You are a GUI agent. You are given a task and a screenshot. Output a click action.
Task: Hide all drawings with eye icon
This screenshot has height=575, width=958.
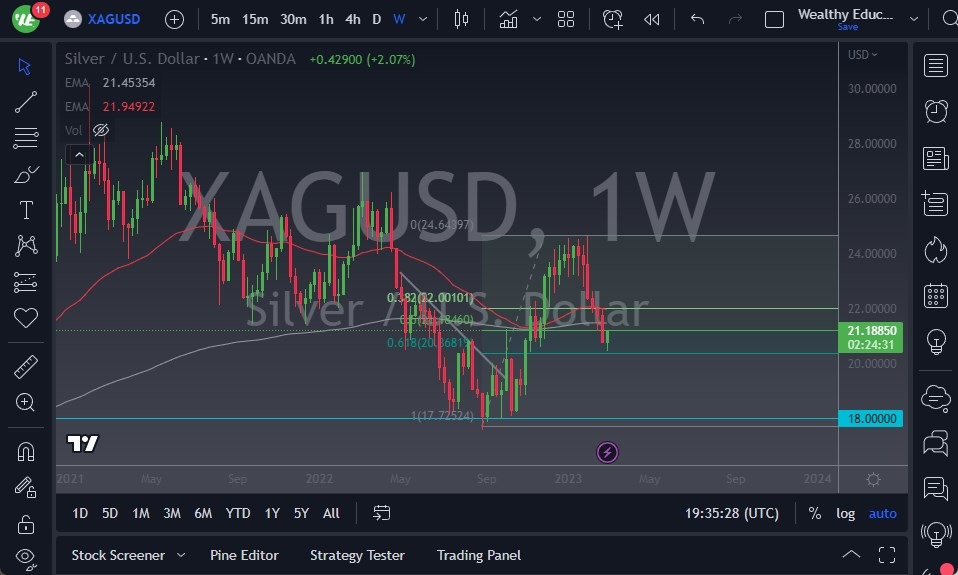[26, 557]
